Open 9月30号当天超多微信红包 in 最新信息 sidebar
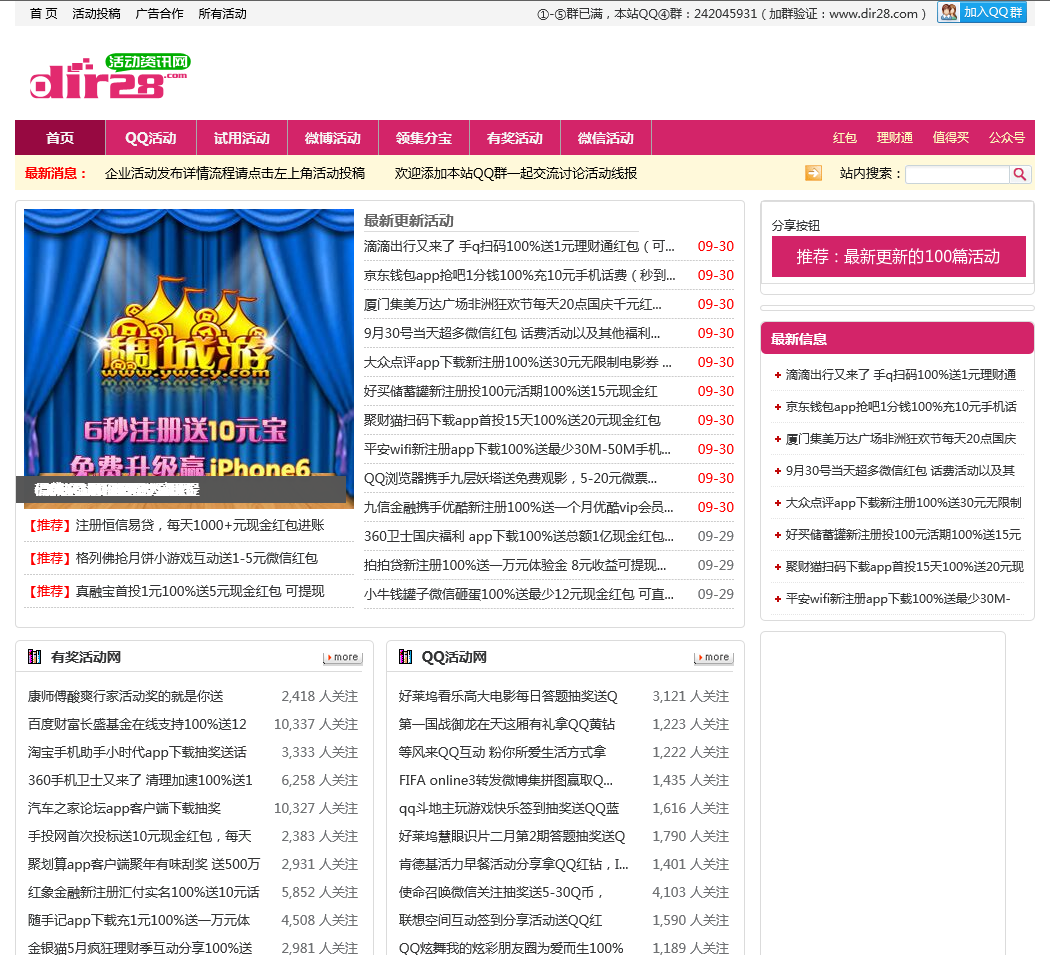 click(900, 471)
